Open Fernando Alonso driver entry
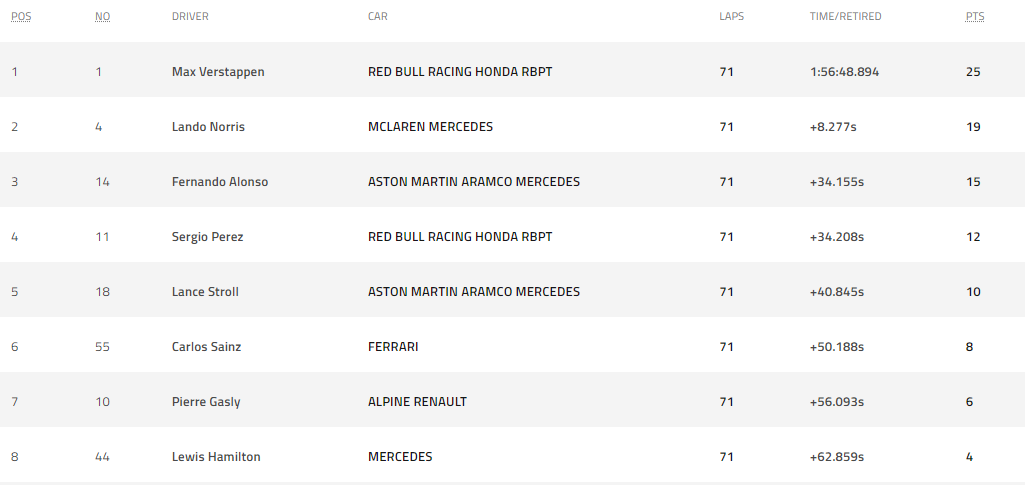 tap(220, 182)
